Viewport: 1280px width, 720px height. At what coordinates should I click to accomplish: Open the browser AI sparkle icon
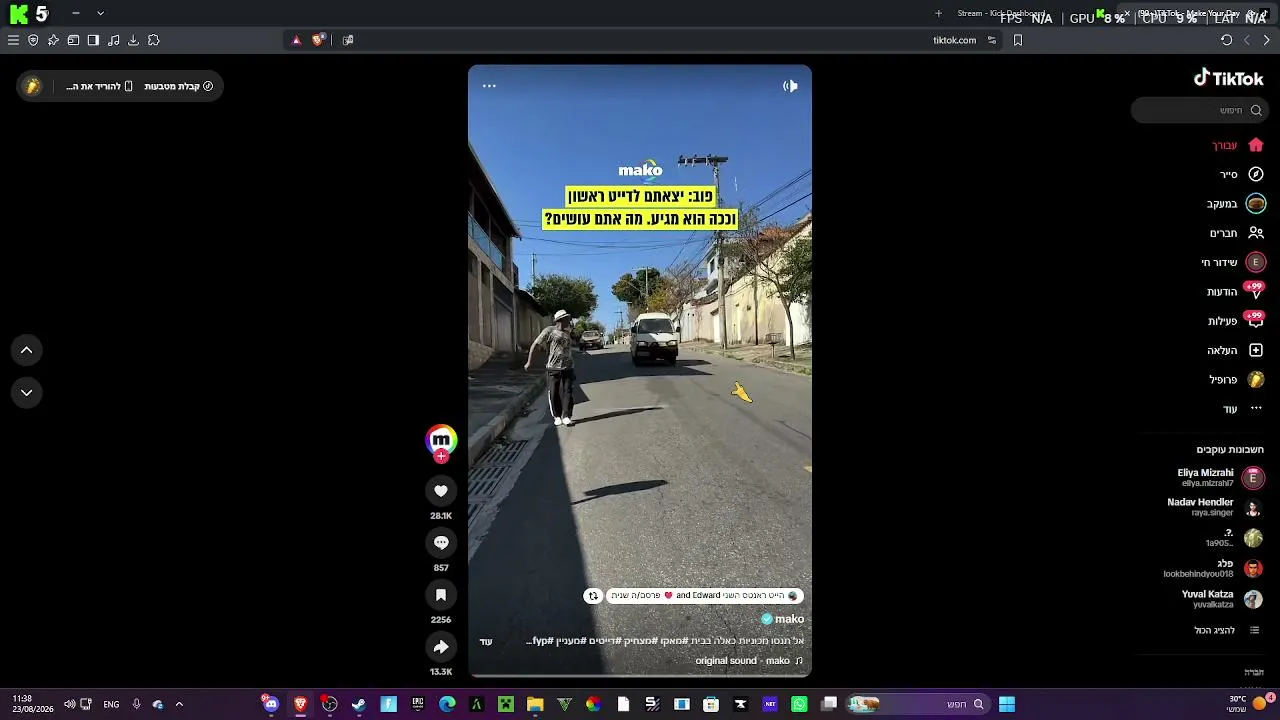53,40
